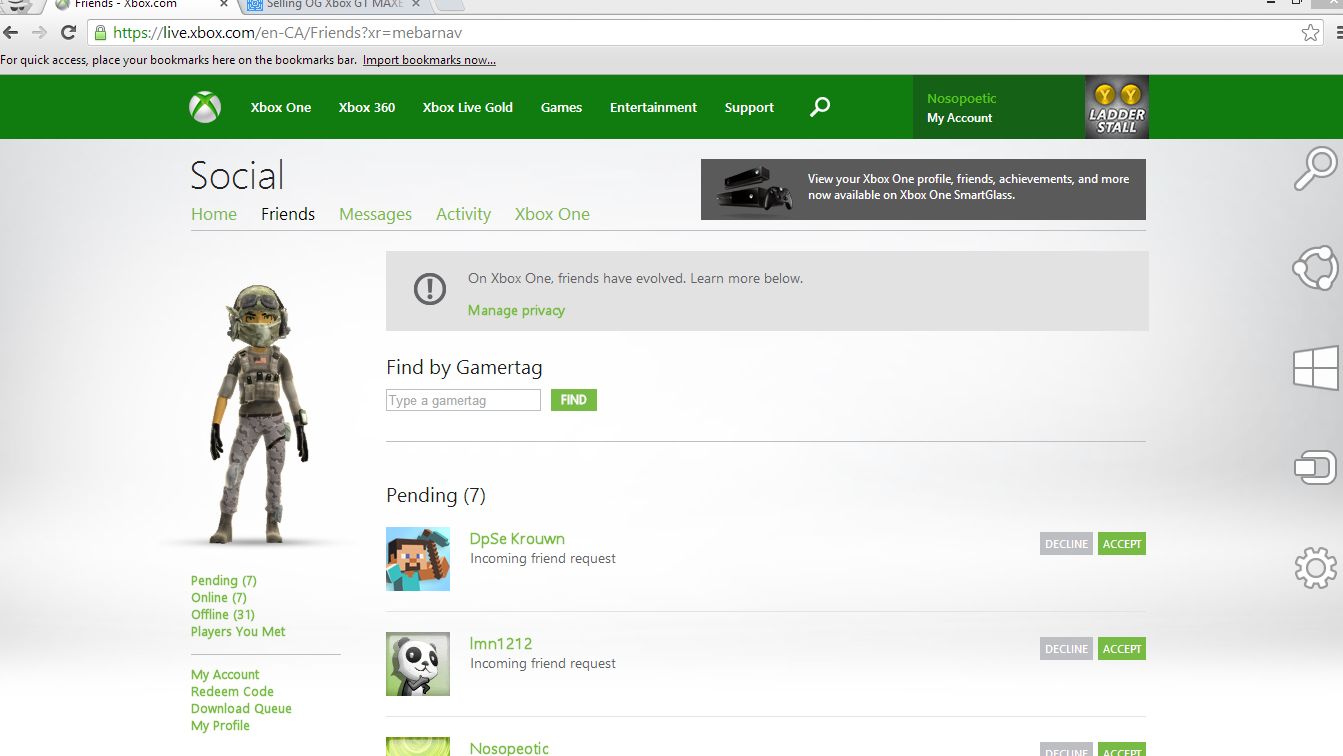The height and width of the screenshot is (756, 1343).
Task: Click the browser Forward arrow
Action: click(40, 32)
